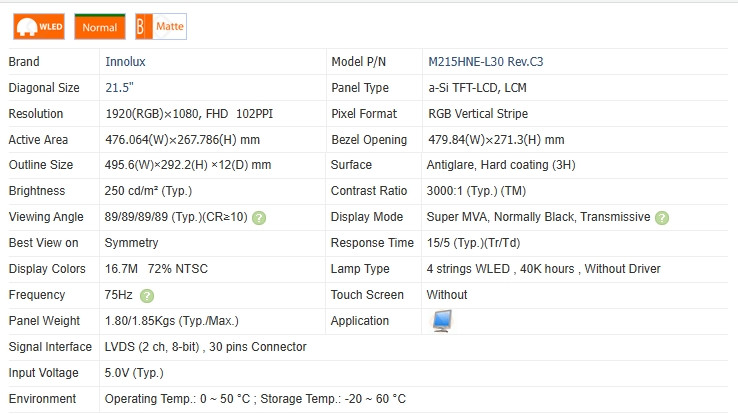Select Antiglare, Hard coating (3H) value

pyautogui.click(x=501, y=165)
